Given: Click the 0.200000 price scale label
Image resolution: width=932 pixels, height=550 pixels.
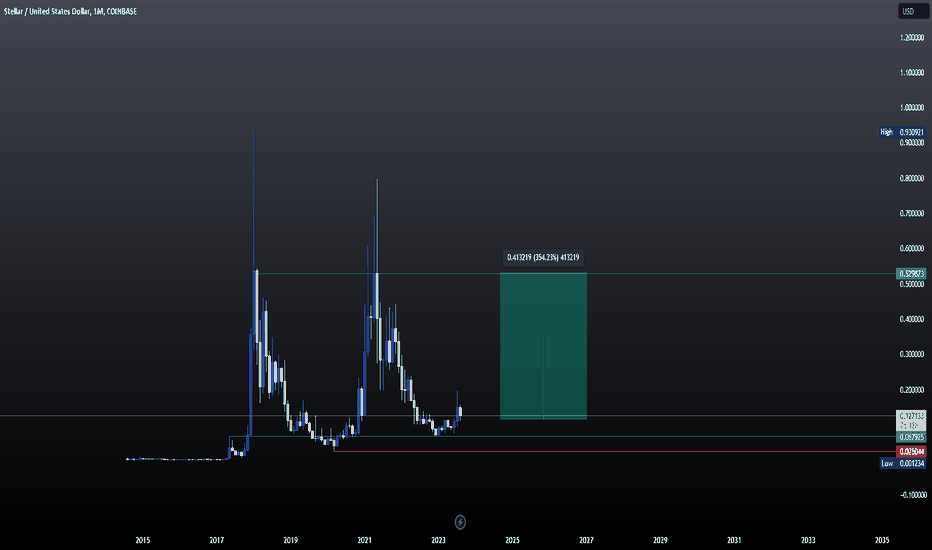Looking at the screenshot, I should click(x=912, y=390).
